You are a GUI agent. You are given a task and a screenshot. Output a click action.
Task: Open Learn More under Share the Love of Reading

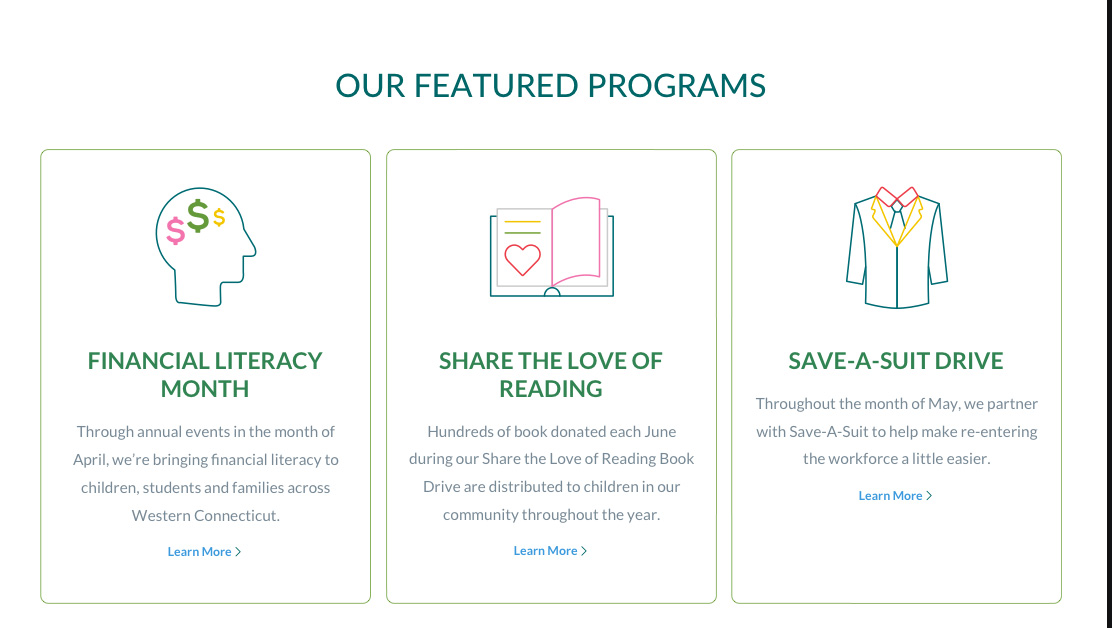pos(546,551)
